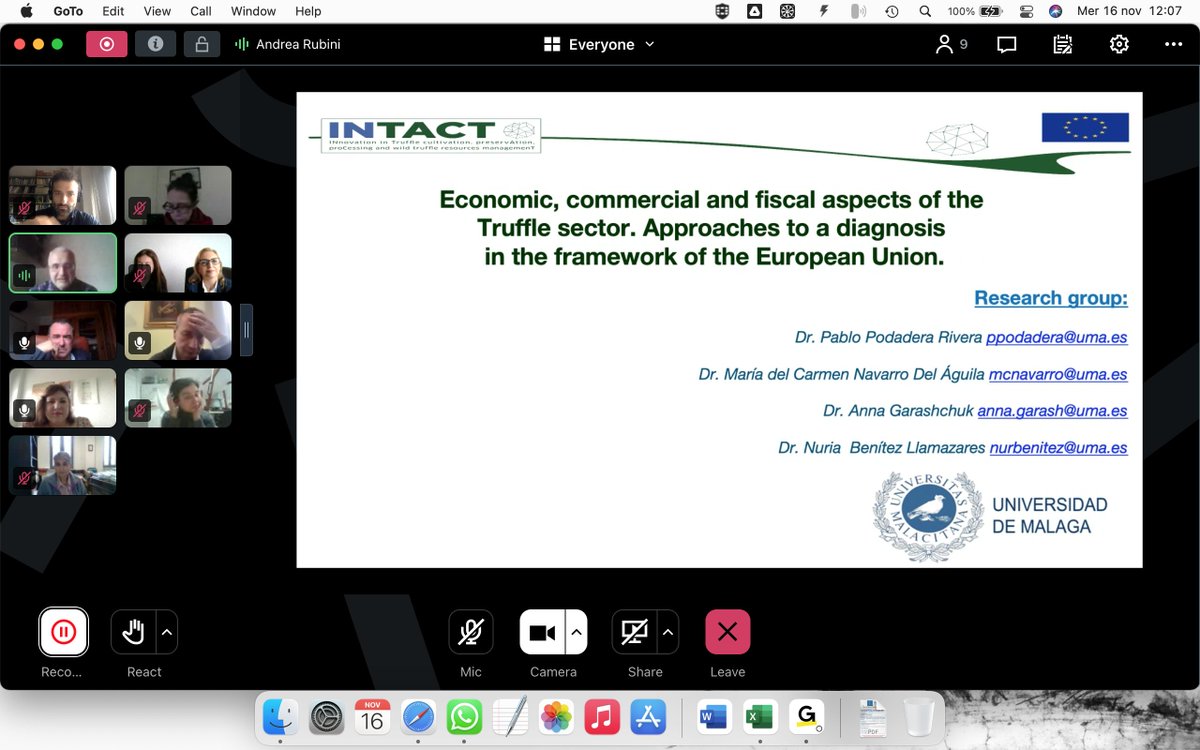This screenshot has width=1200, height=750.
Task: Open the more options ellipsis menu
Action: [1174, 44]
